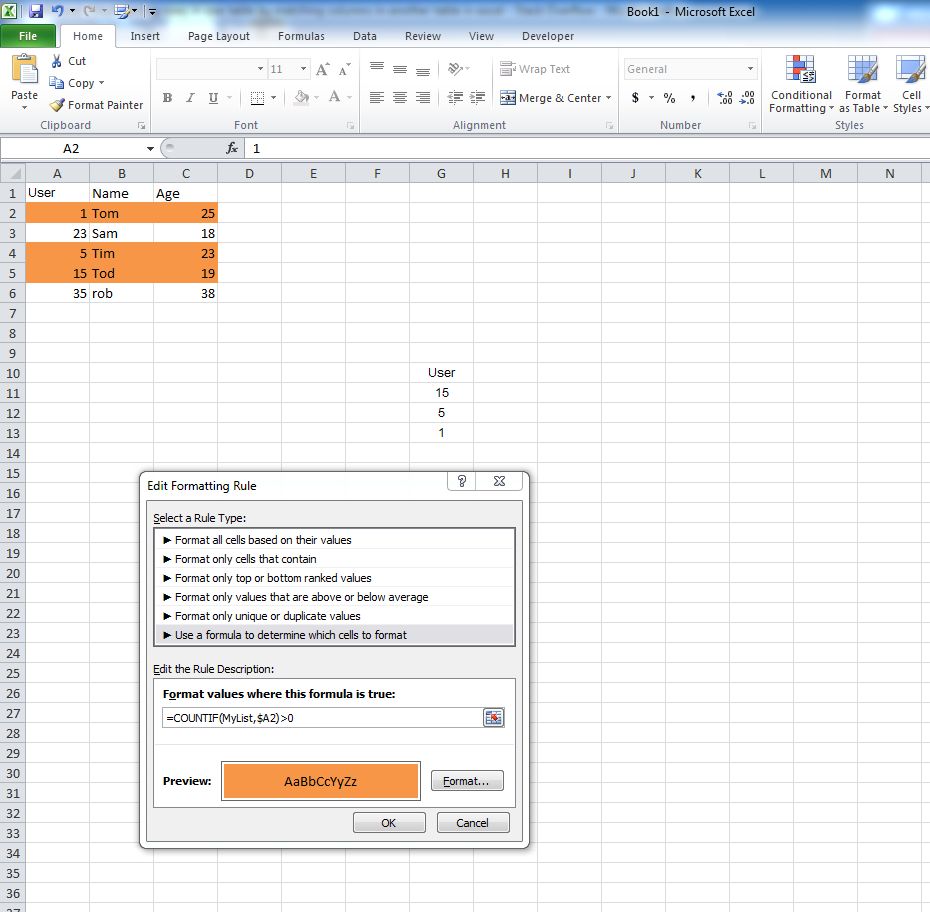Open Cell Styles gallery
Image resolution: width=930 pixels, height=912 pixels.
pyautogui.click(x=910, y=84)
